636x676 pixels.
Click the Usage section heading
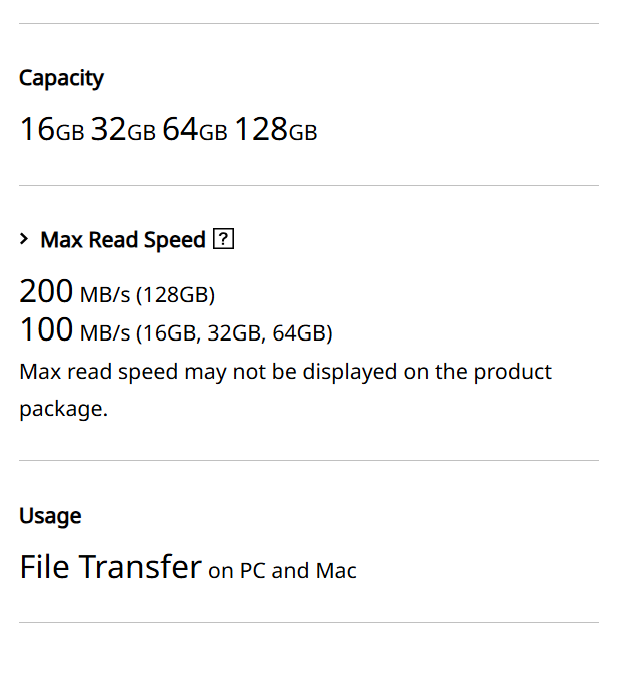click(50, 516)
